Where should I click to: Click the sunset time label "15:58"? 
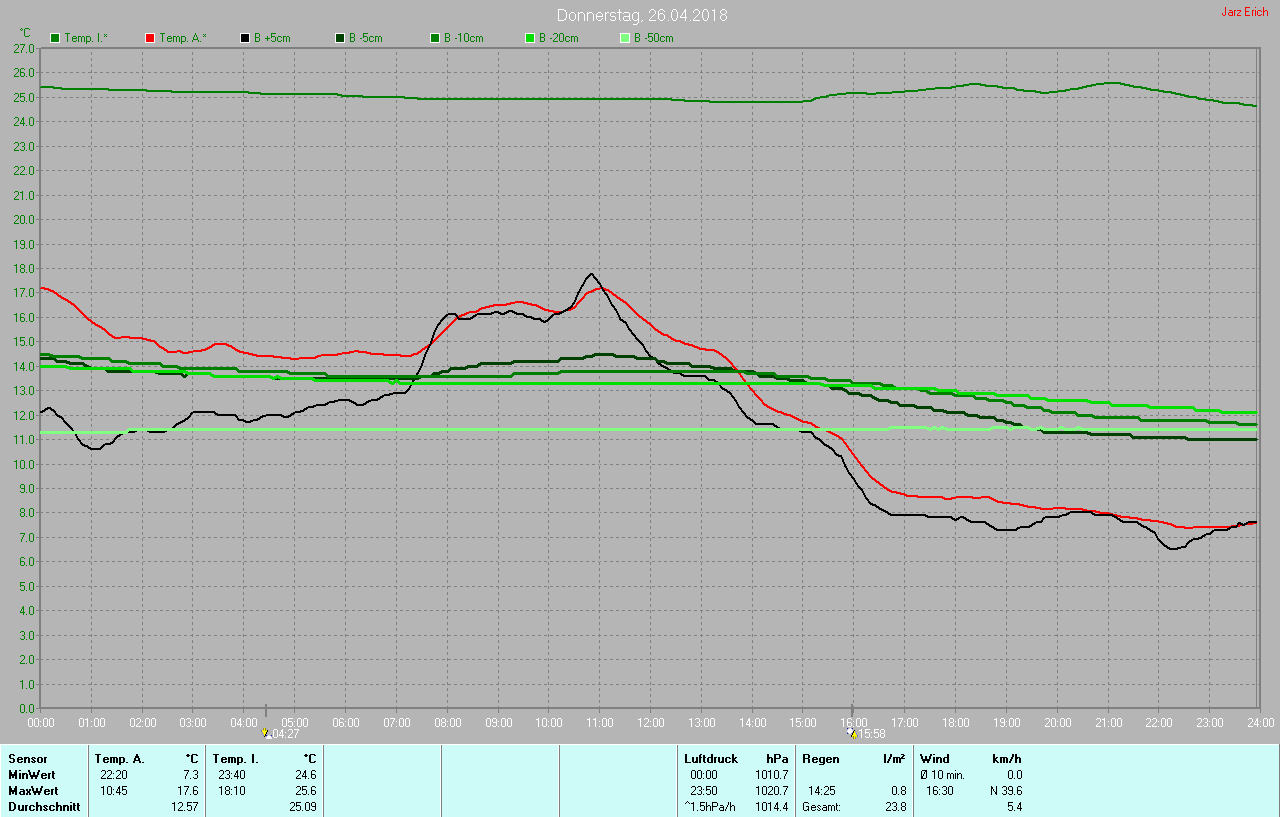872,734
